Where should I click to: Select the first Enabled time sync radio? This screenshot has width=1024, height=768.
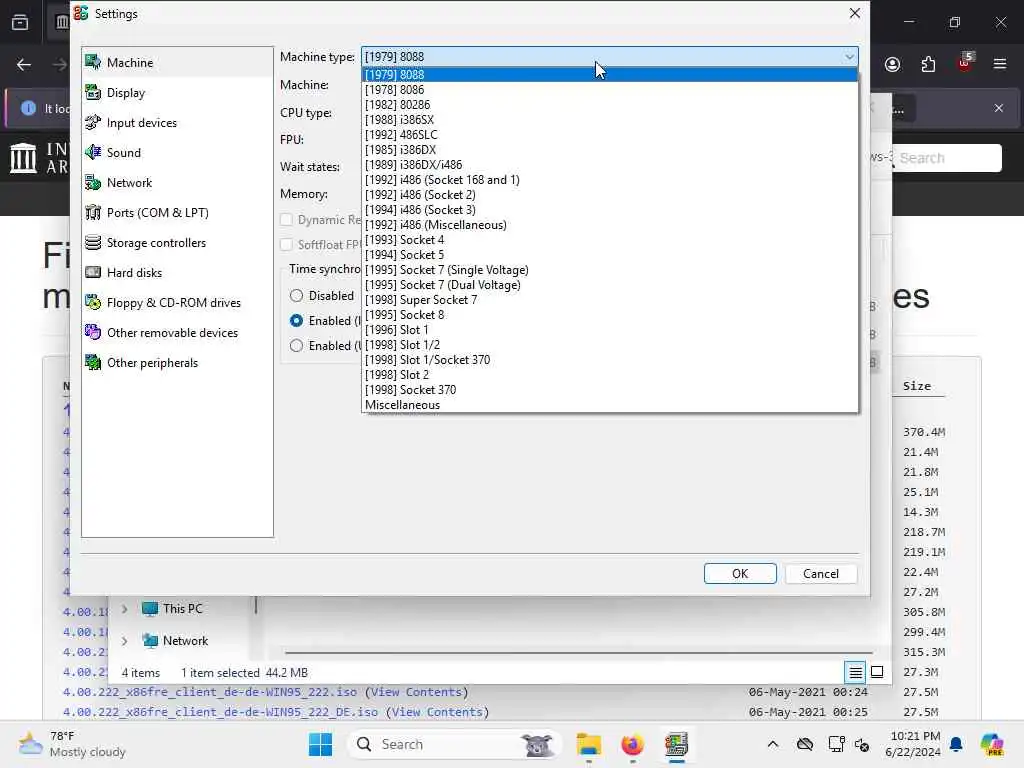(296, 321)
